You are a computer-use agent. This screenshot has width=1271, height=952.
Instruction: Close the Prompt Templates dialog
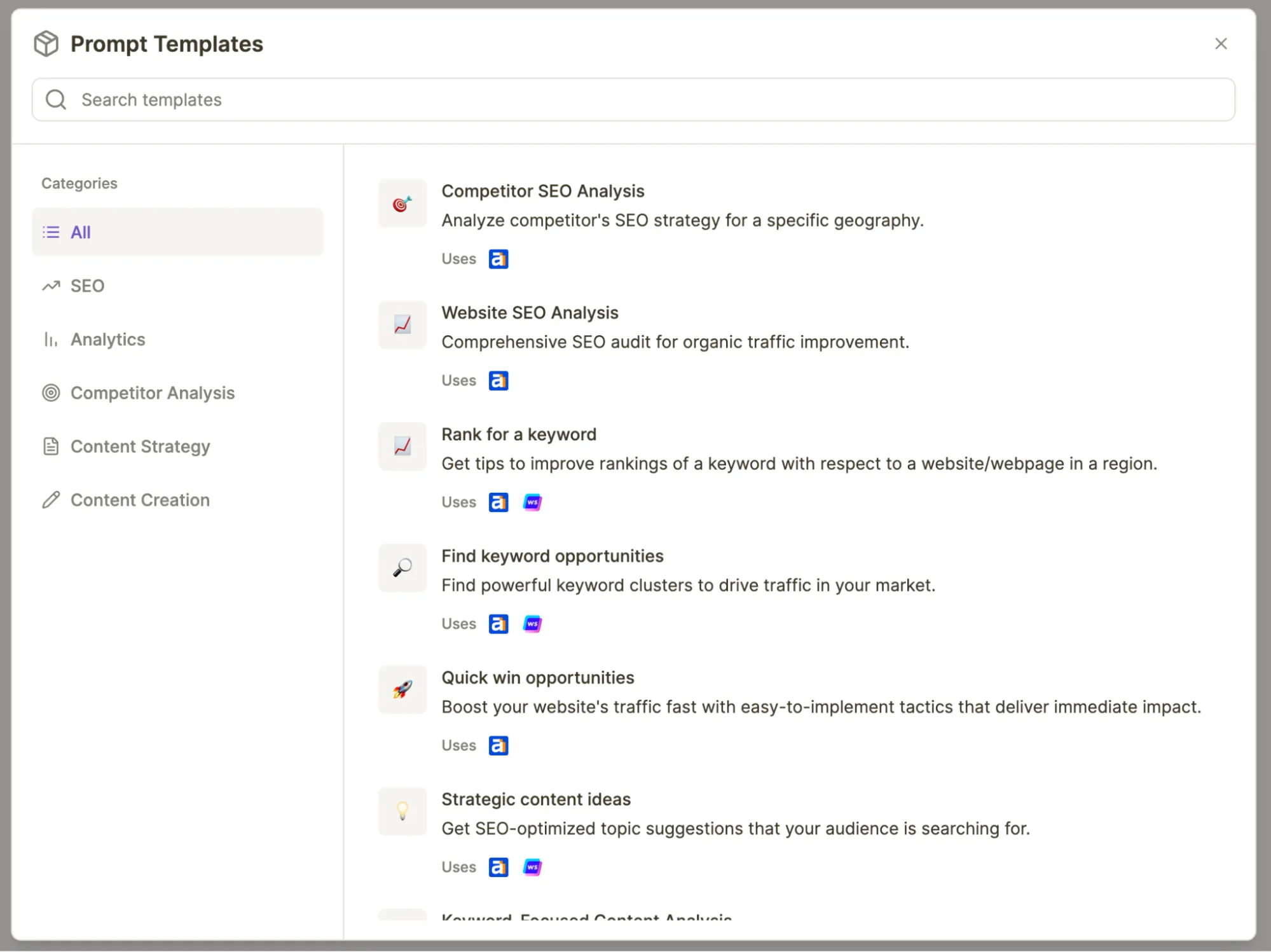[1220, 44]
